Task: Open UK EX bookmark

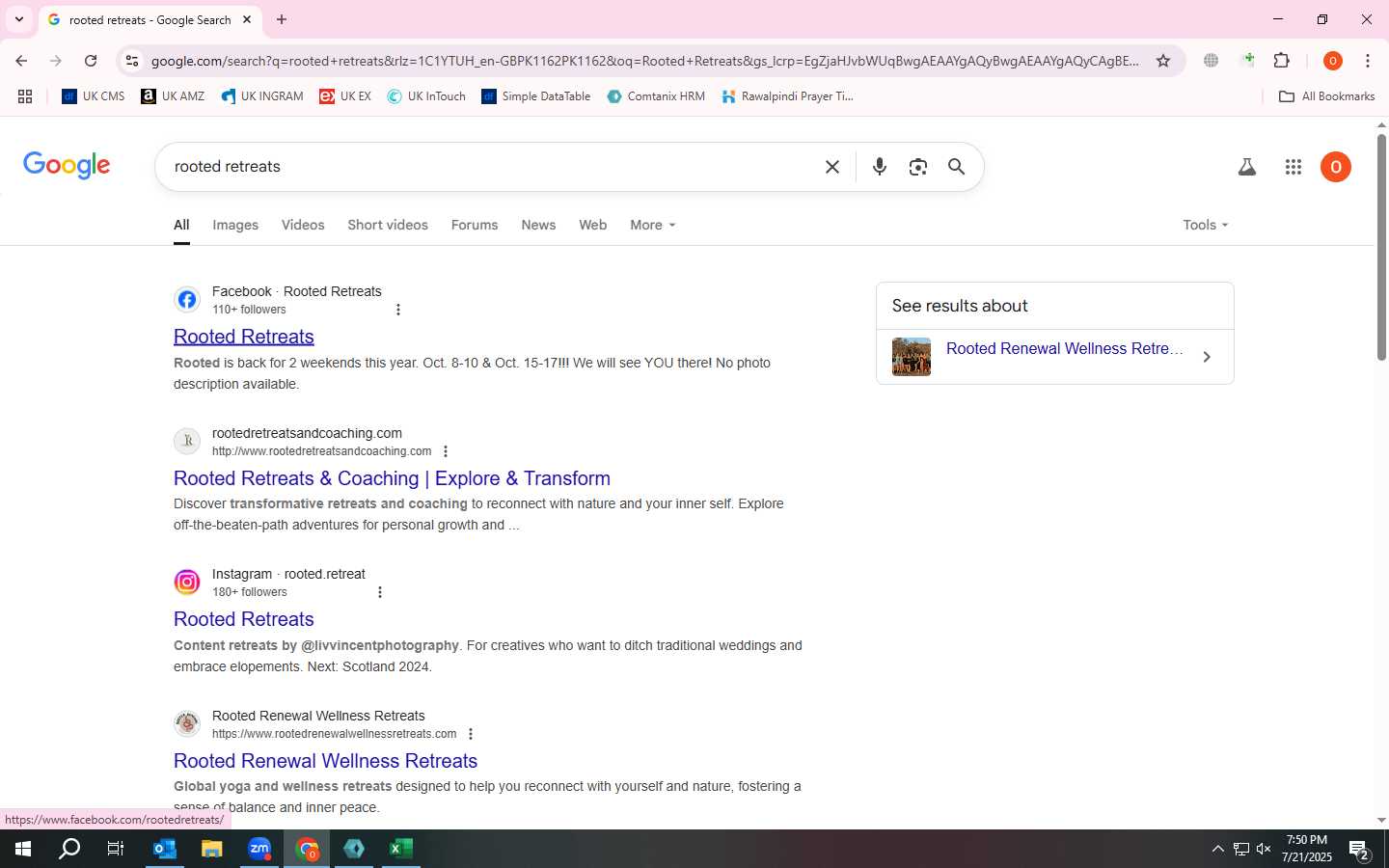Action: click(345, 96)
